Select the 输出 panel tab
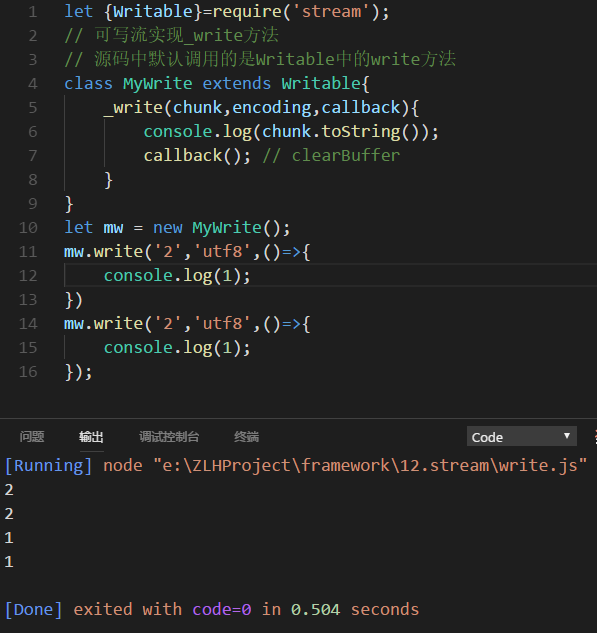Screen dimensions: 597x633 point(91,437)
